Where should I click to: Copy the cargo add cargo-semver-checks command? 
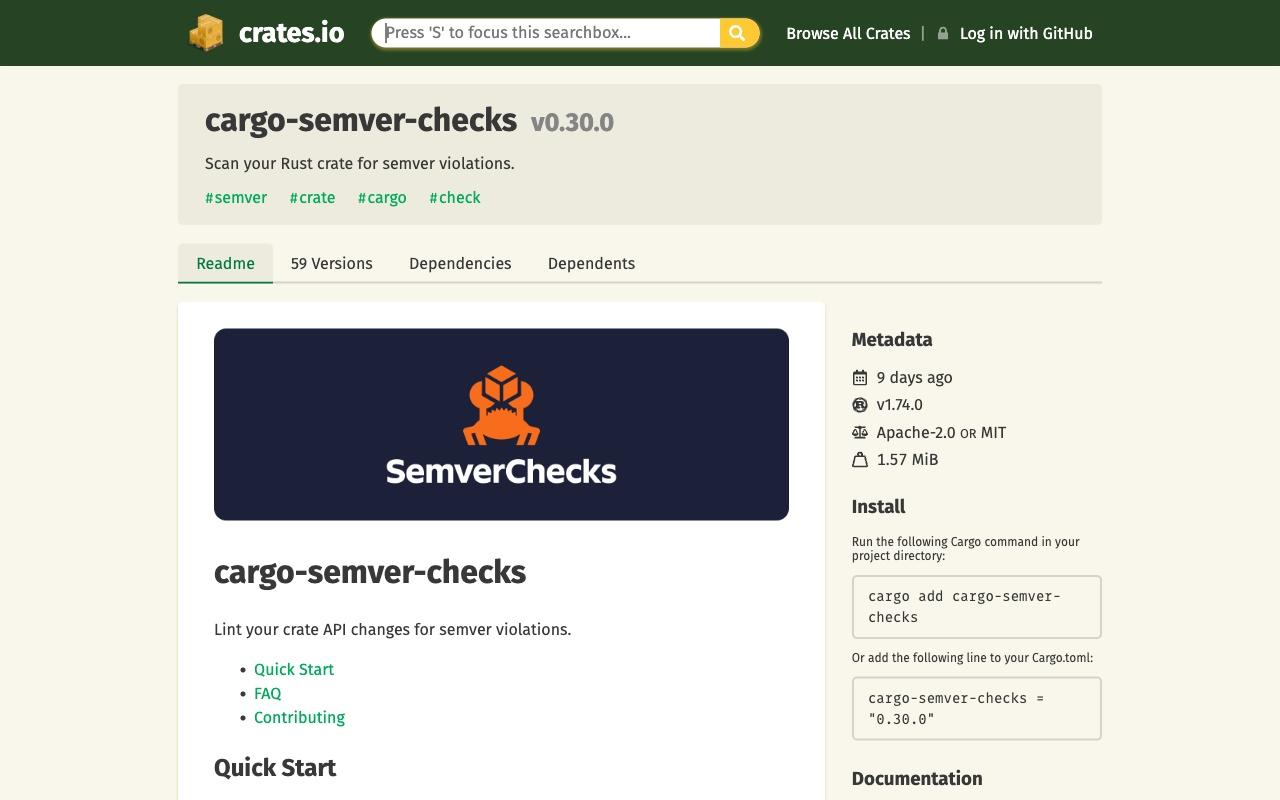976,607
